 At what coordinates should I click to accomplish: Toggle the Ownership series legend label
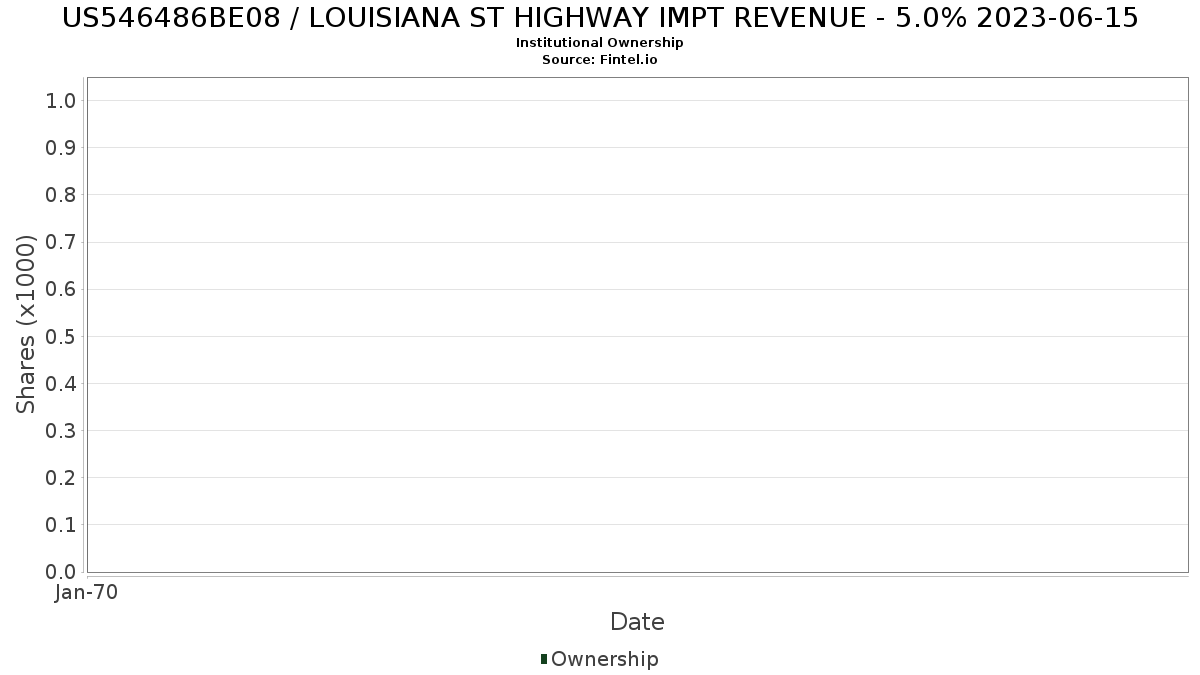click(x=604, y=659)
